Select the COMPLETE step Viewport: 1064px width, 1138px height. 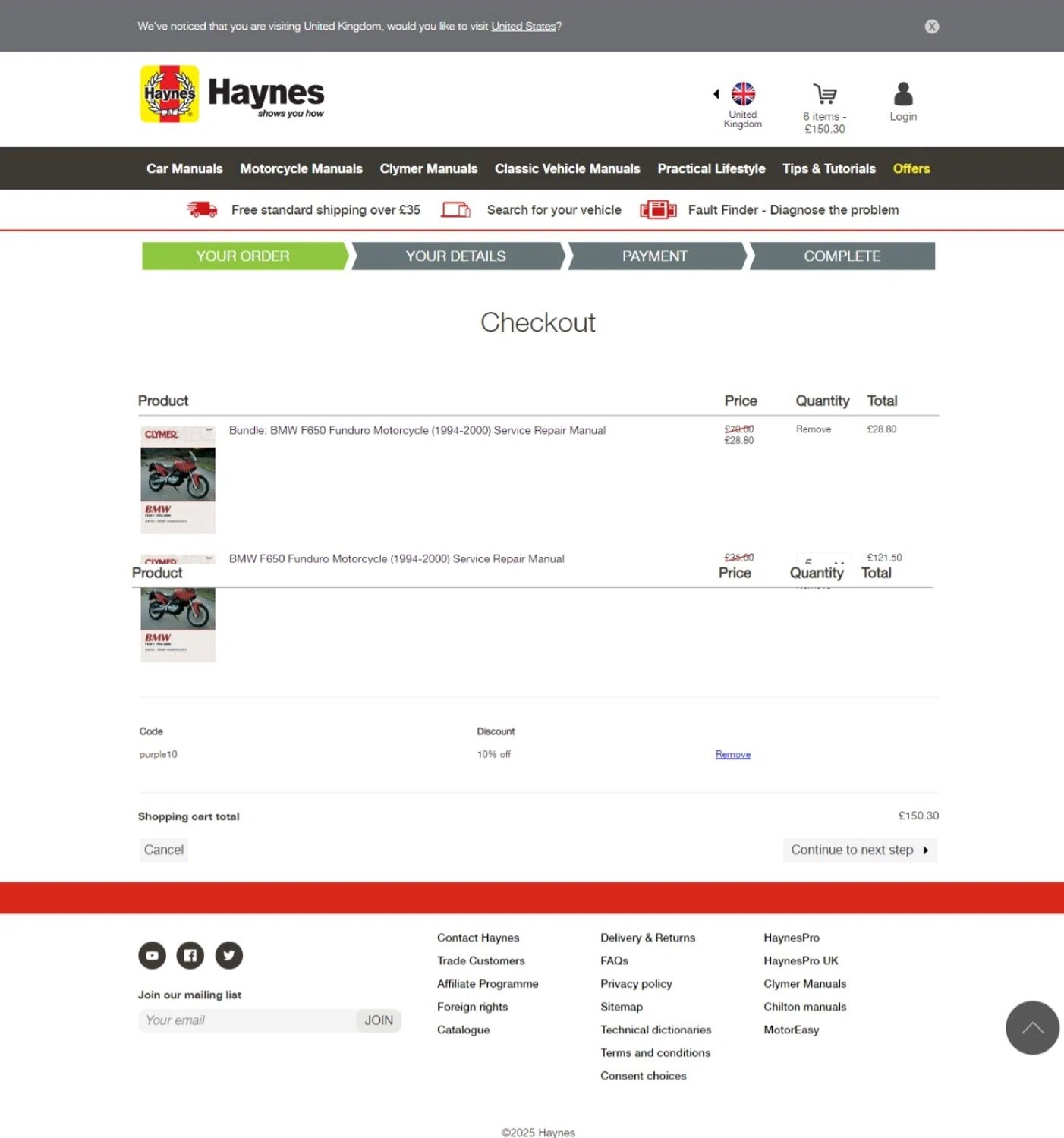[842, 256]
